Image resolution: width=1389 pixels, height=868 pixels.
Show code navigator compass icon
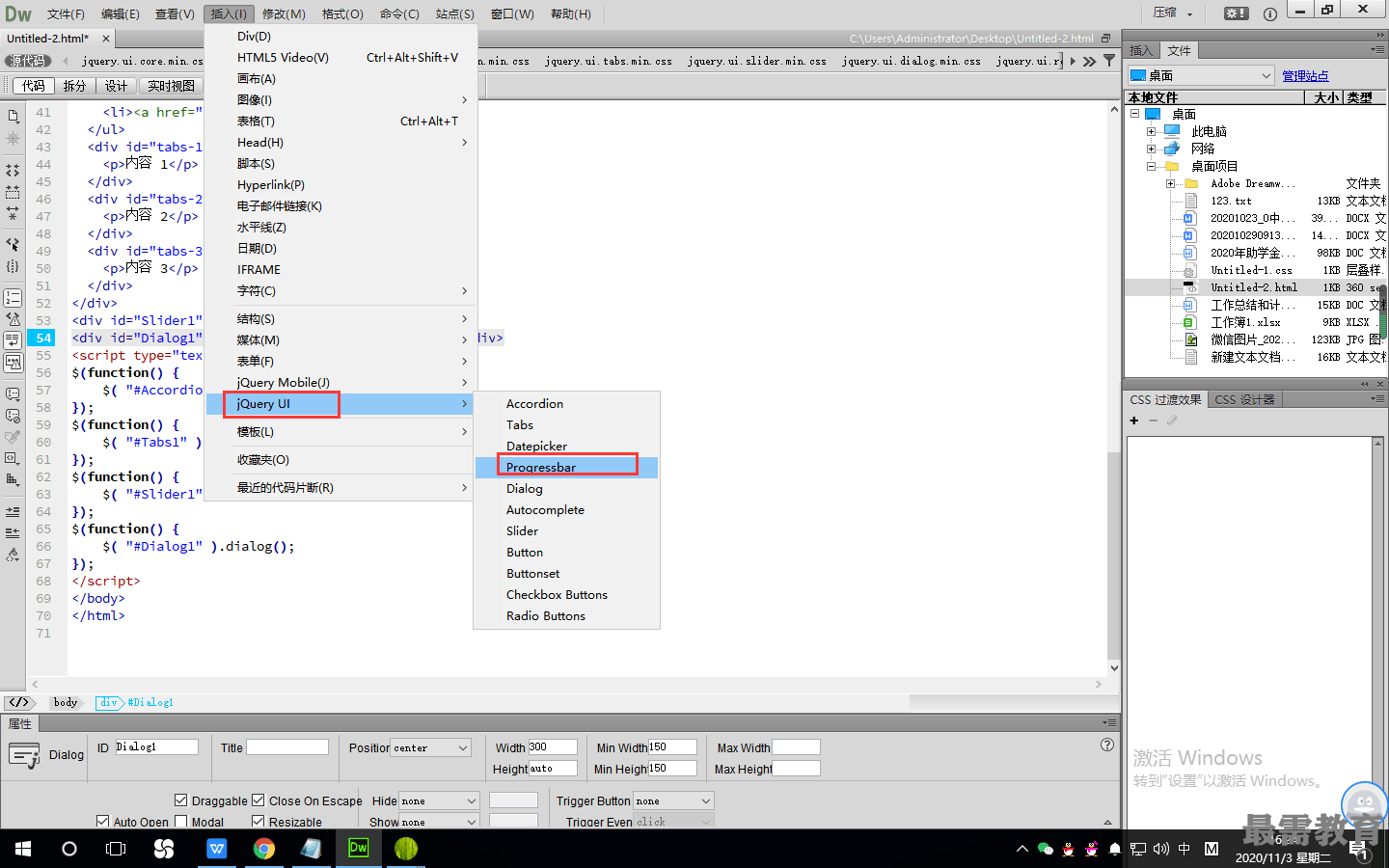(13, 139)
